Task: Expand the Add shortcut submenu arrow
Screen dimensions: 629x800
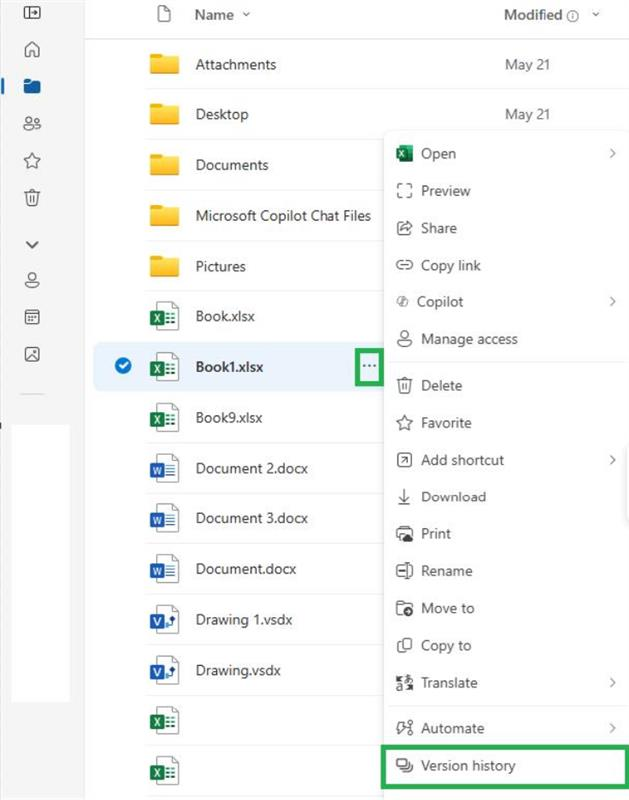Action: click(x=612, y=460)
